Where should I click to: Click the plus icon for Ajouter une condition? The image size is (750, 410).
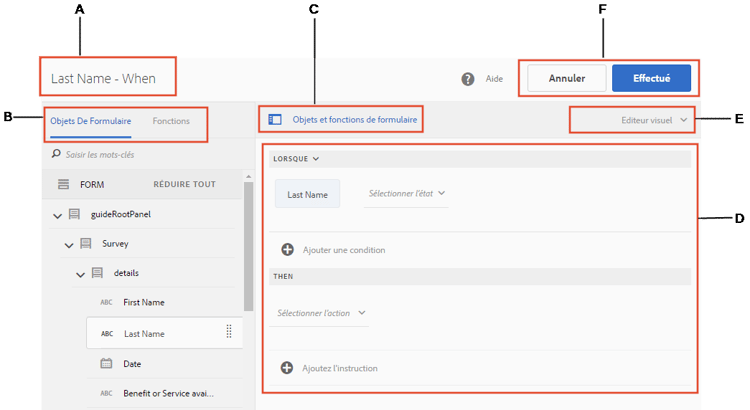pos(287,249)
